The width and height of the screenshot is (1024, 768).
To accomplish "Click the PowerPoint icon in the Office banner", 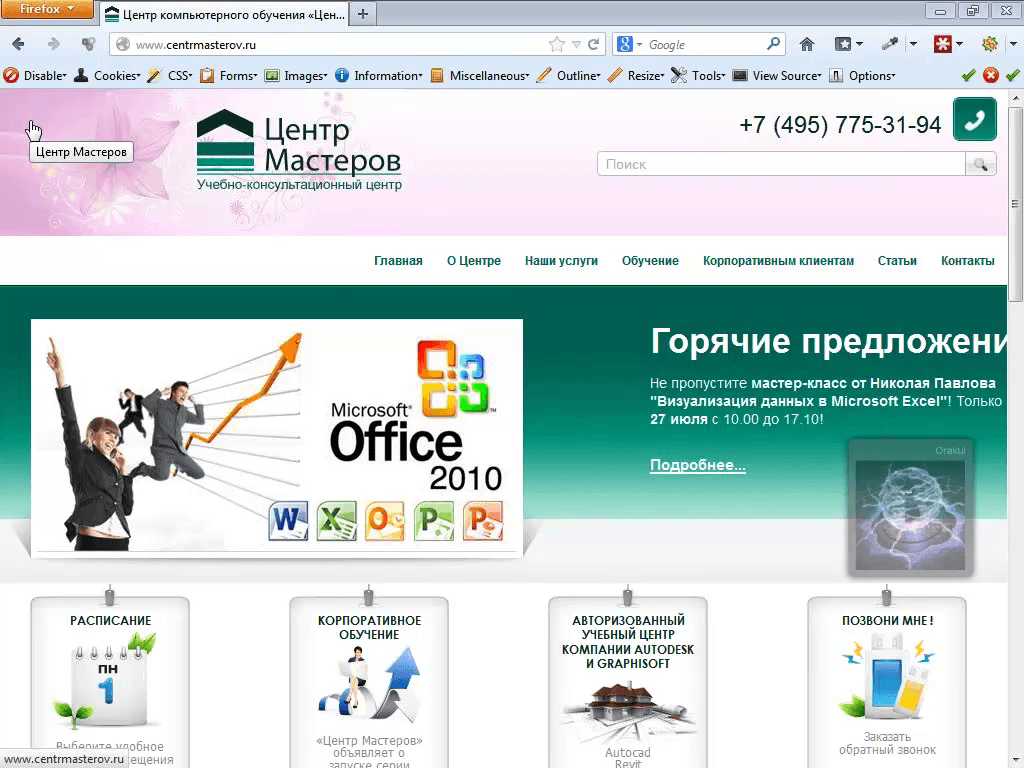I will (x=483, y=521).
